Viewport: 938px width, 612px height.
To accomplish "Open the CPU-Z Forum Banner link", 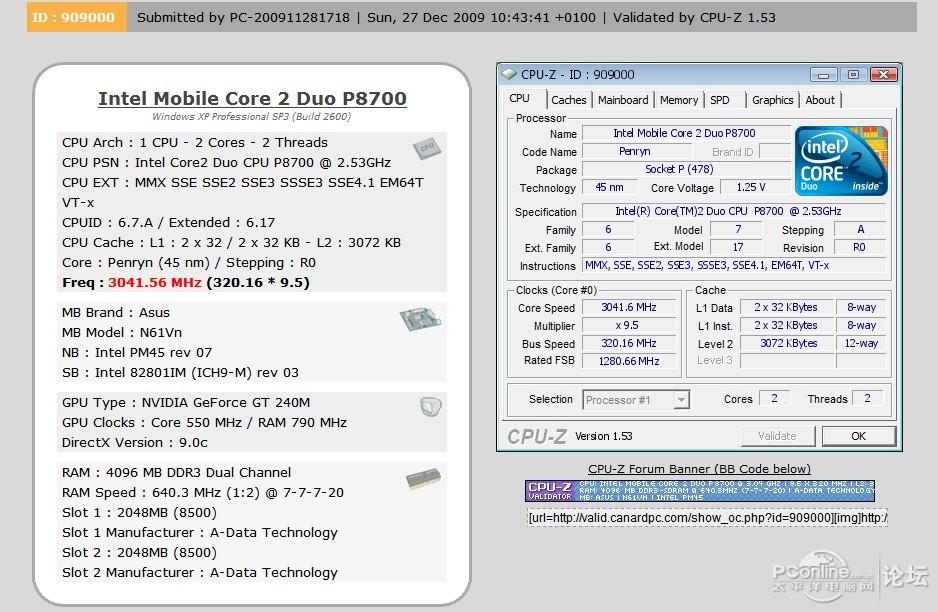I will coord(699,469).
